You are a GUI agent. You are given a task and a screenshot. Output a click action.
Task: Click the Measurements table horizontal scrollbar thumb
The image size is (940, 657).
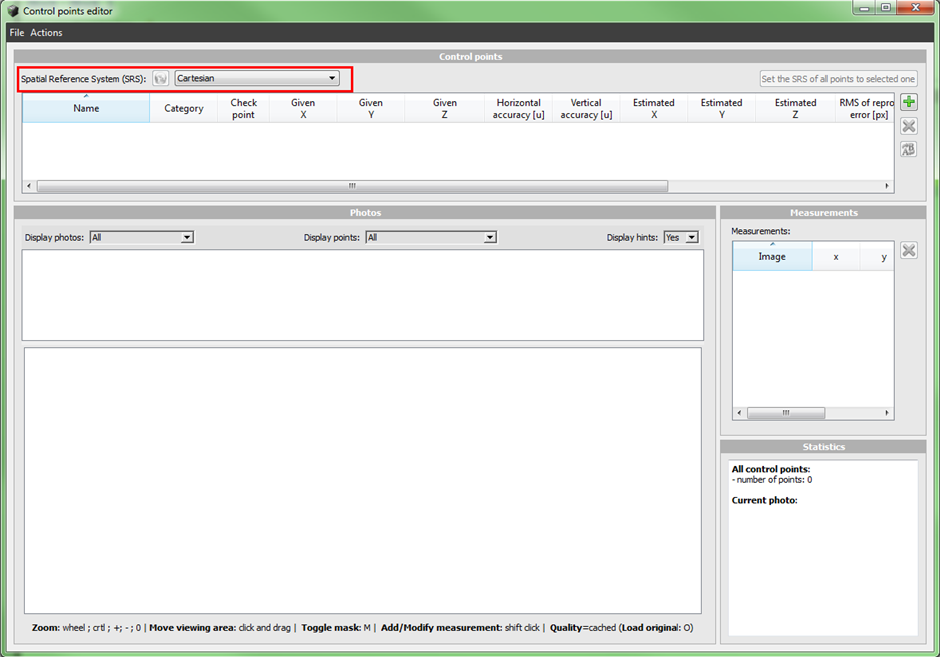[x=786, y=412]
